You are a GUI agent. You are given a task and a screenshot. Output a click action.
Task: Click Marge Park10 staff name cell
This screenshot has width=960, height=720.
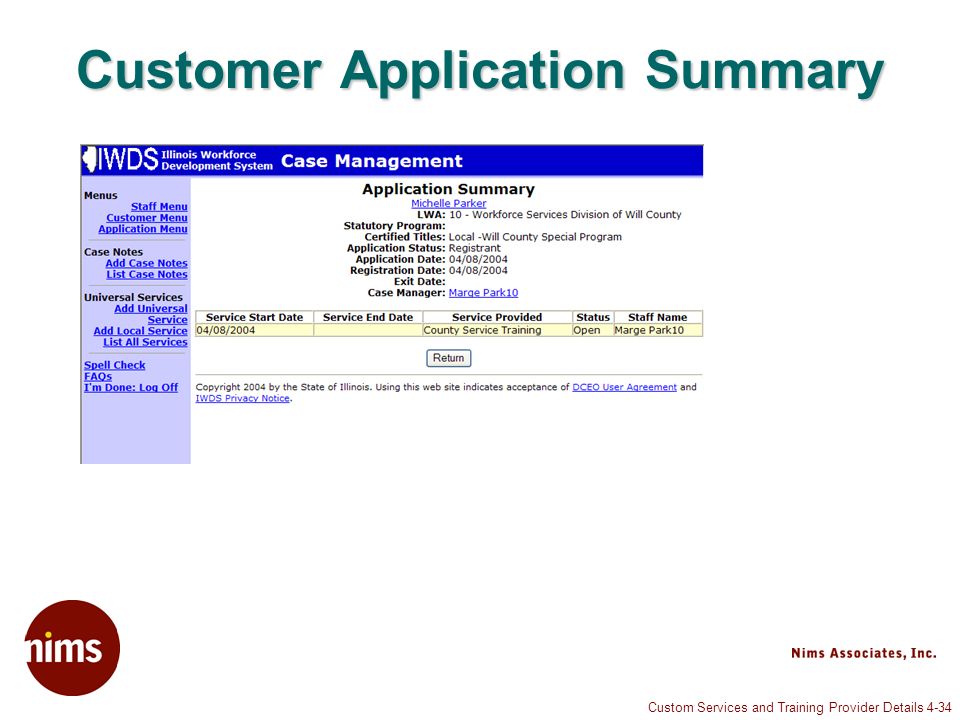(x=658, y=330)
